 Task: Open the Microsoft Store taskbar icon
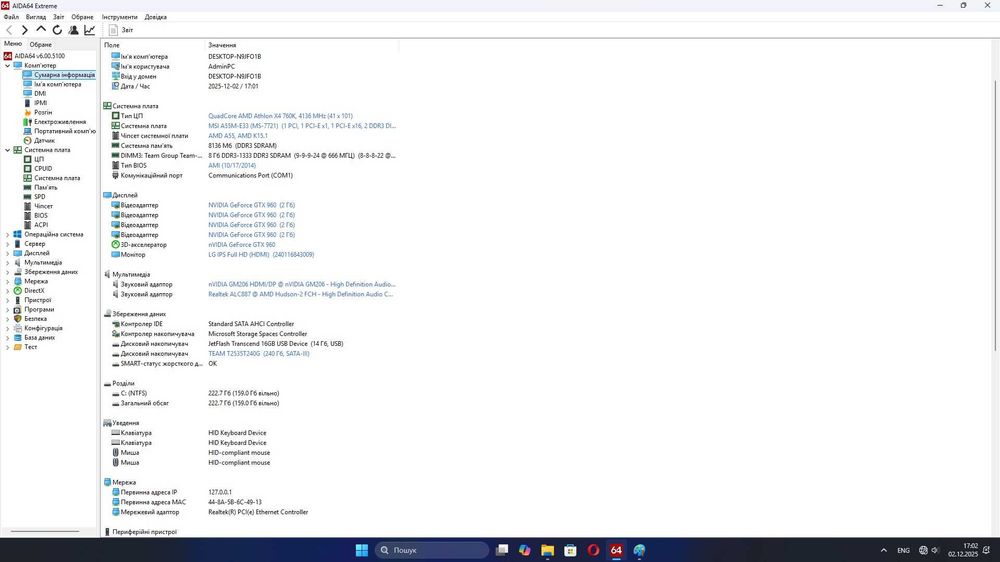[570, 550]
